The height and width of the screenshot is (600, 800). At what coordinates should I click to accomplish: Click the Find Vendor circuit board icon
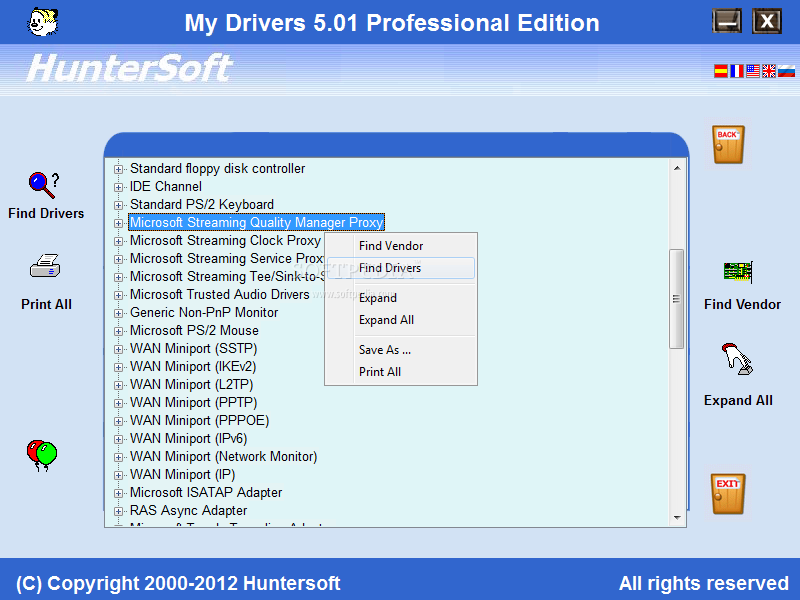click(738, 272)
